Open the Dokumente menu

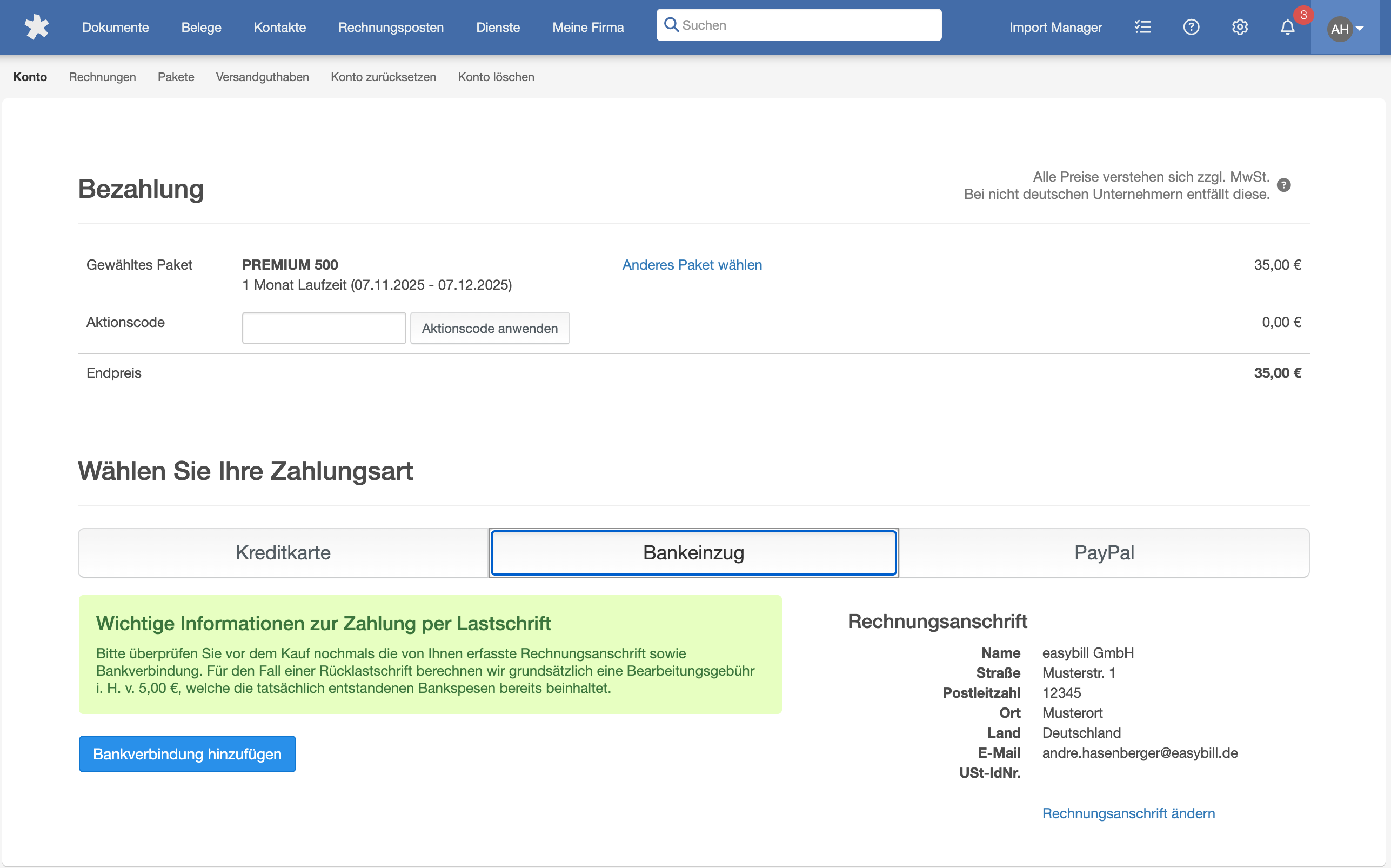(x=115, y=27)
